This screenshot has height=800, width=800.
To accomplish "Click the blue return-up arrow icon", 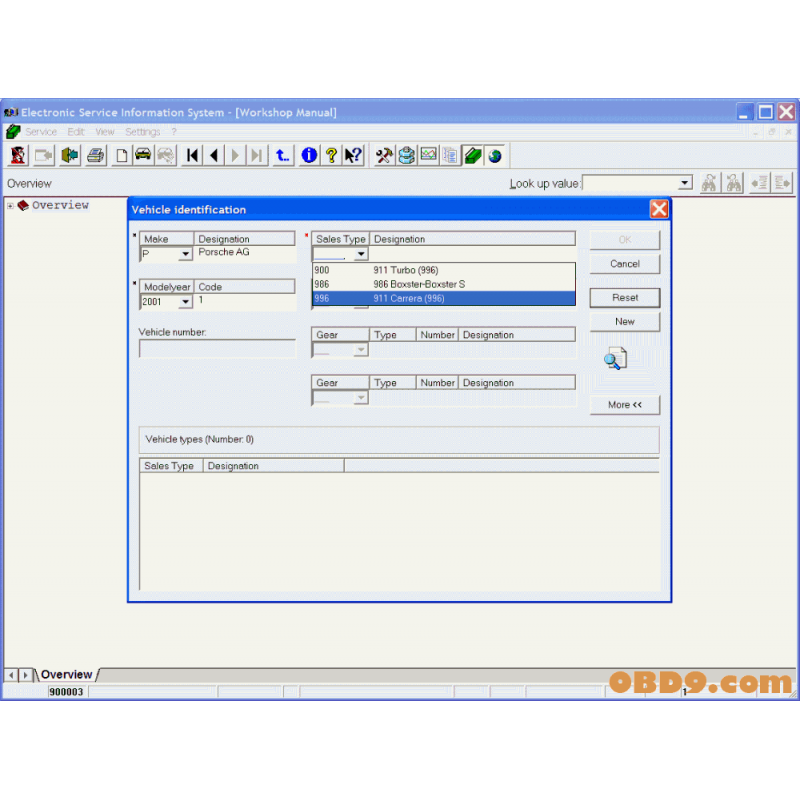I will [282, 155].
